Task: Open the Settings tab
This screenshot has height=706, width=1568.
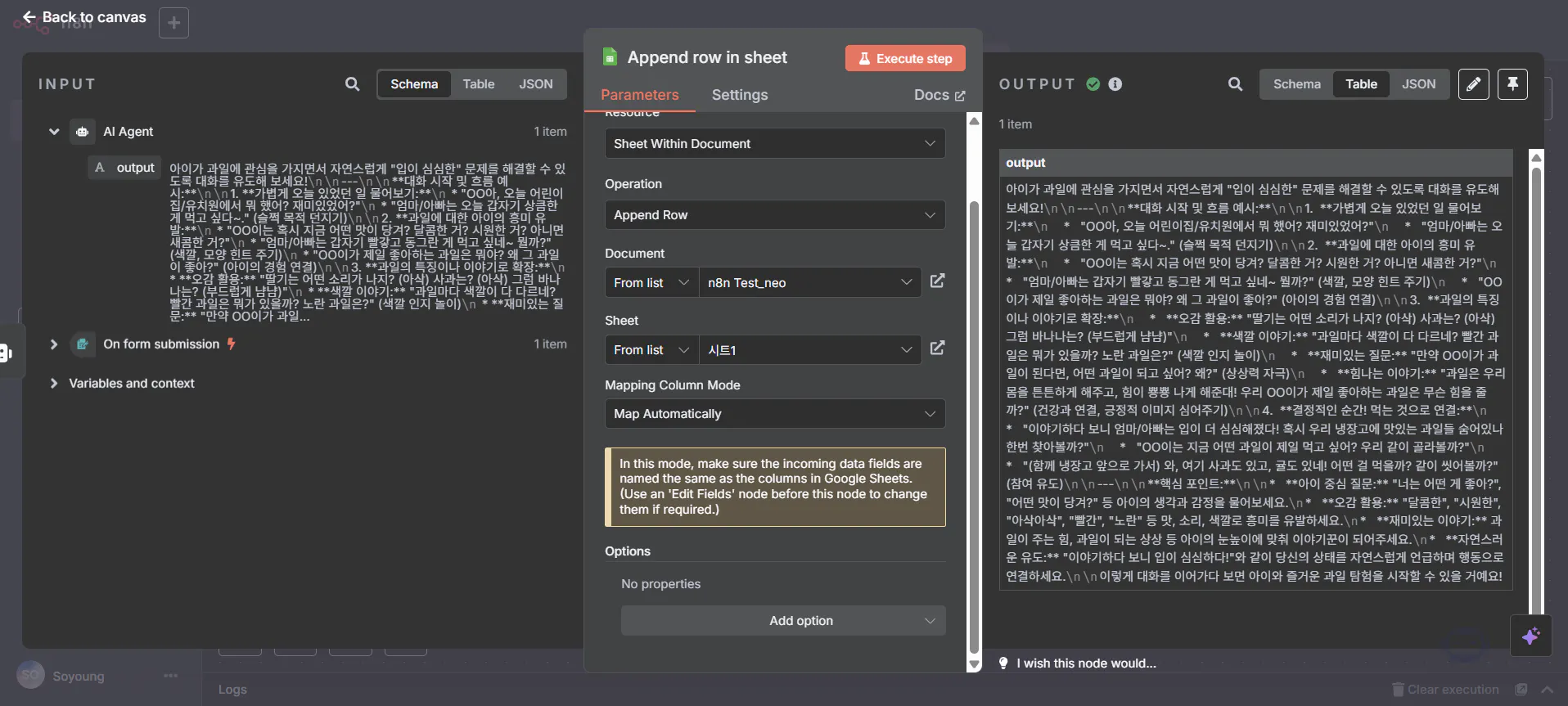Action: point(739,95)
